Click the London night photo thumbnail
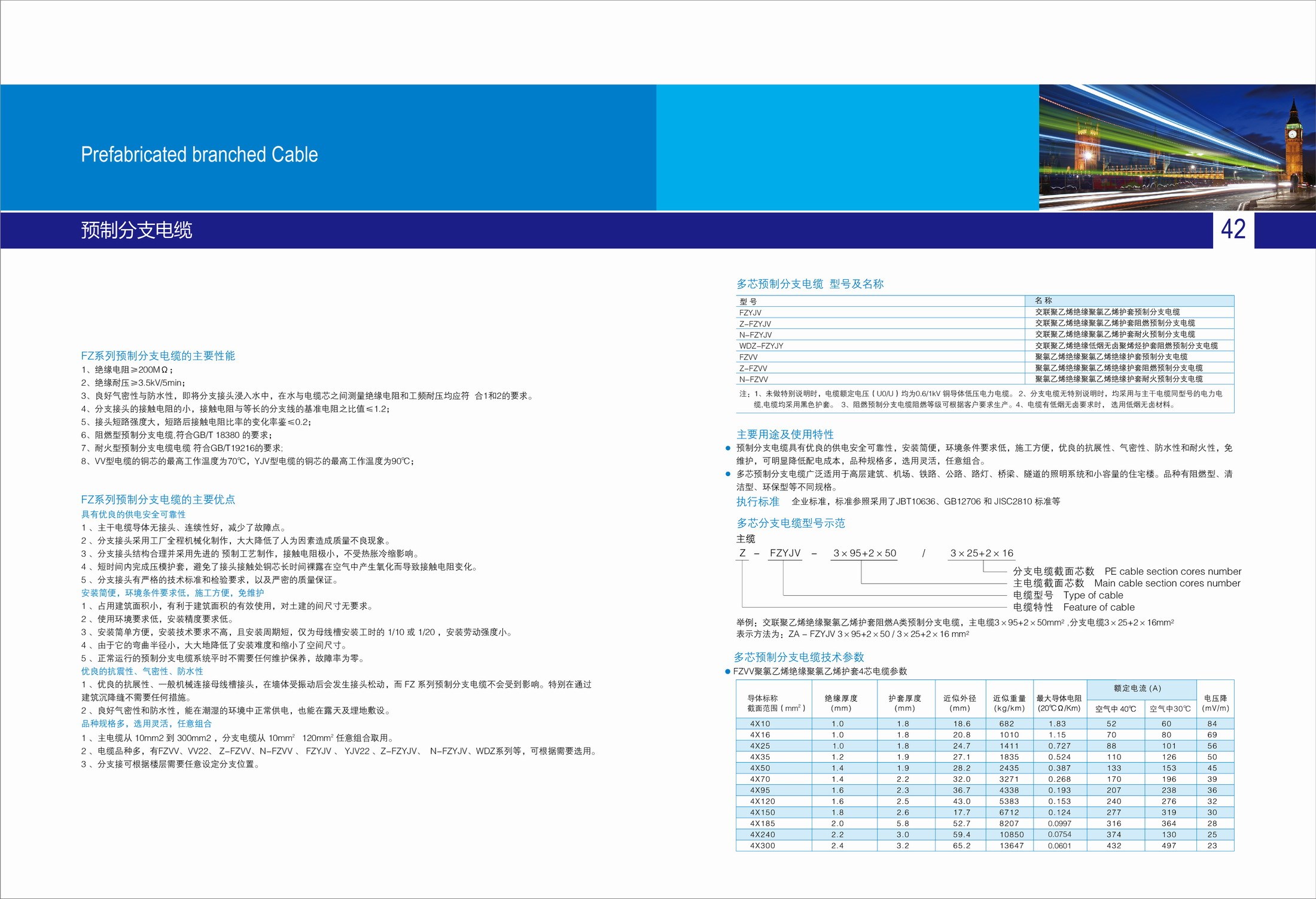 coord(1176,147)
